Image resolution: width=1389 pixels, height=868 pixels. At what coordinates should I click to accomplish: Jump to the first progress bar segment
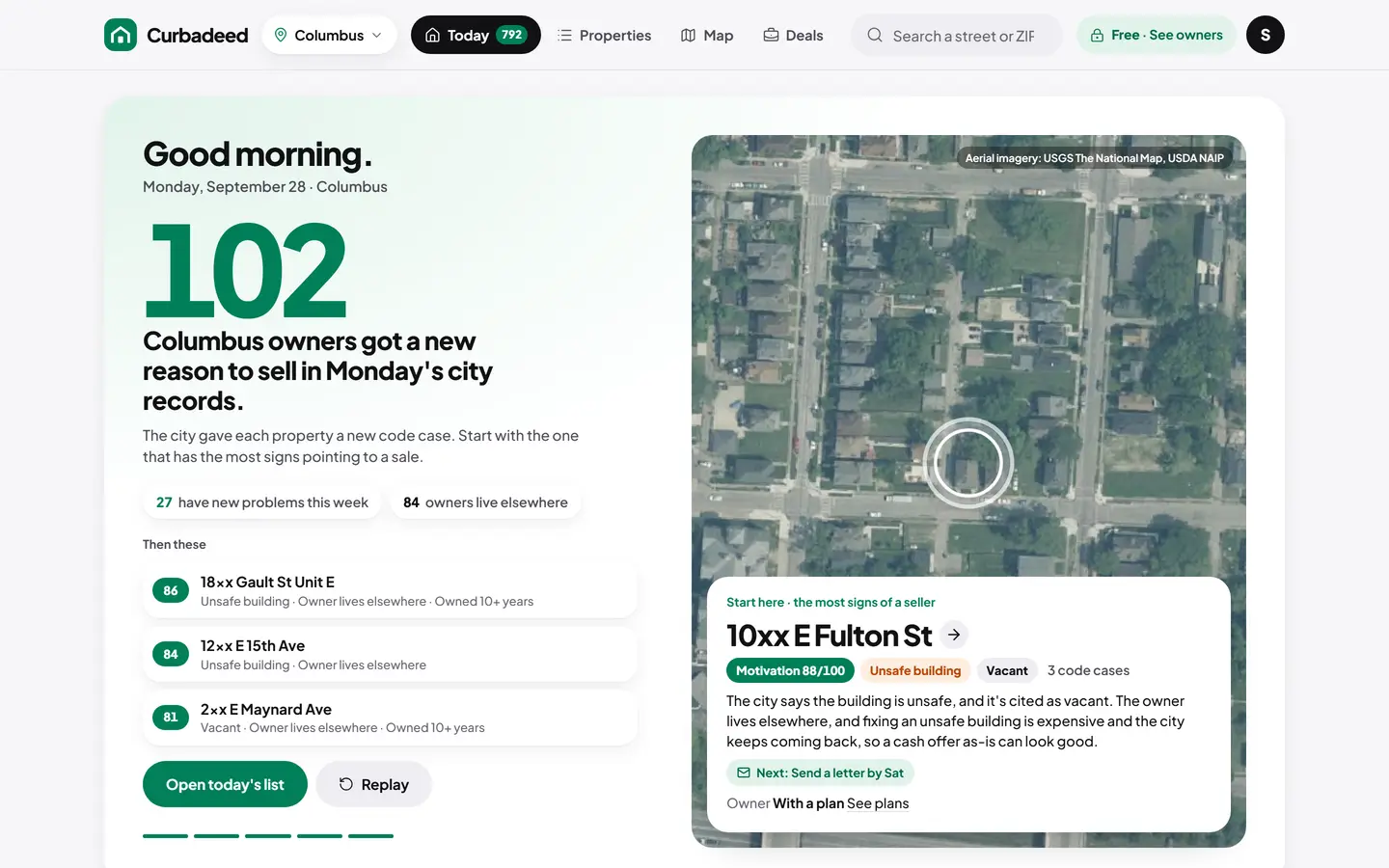click(x=165, y=835)
